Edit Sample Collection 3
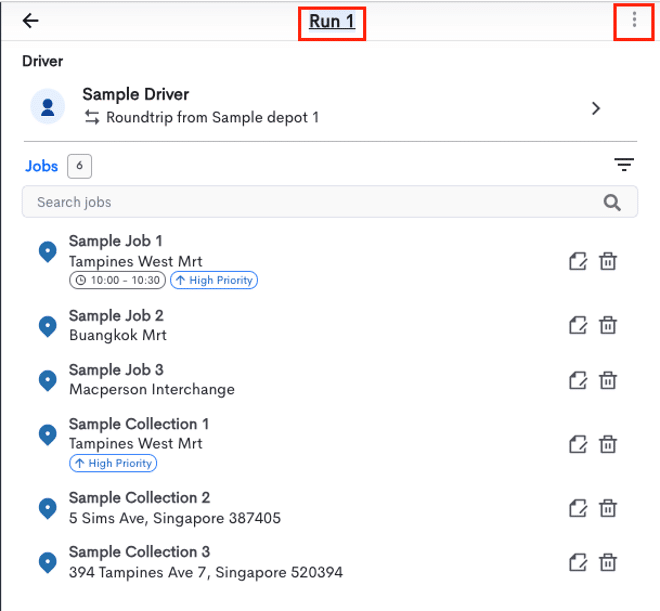Viewport: 660px width, 611px height. tap(578, 563)
